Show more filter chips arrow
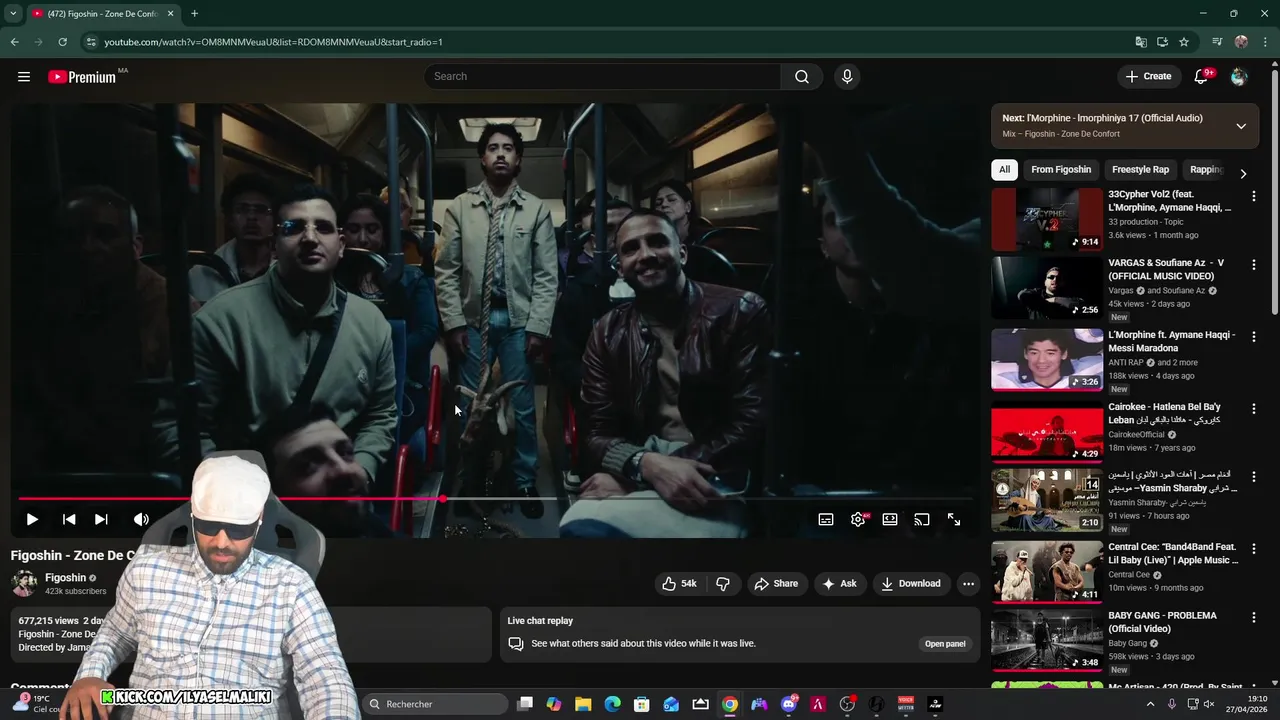This screenshot has height=720, width=1280. (x=1243, y=173)
